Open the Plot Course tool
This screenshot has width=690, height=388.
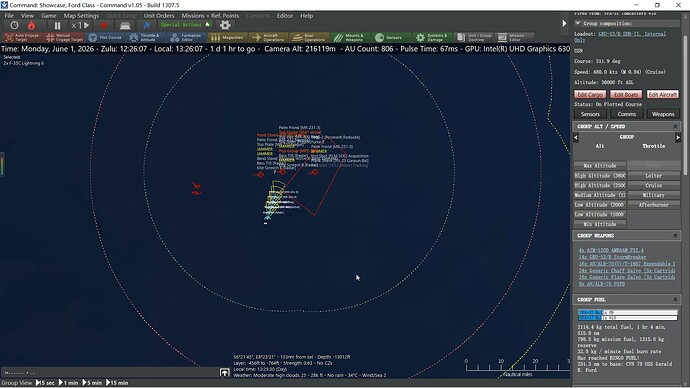pyautogui.click(x=105, y=37)
